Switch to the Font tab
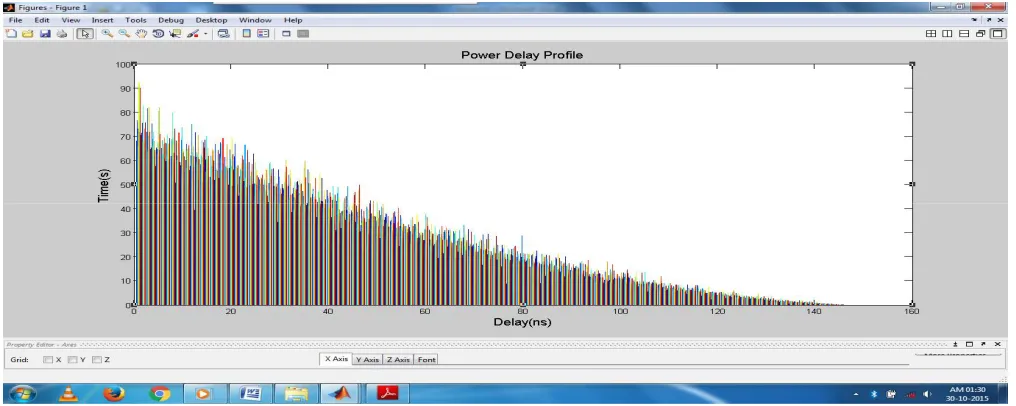This screenshot has width=1016, height=406. coord(426,359)
